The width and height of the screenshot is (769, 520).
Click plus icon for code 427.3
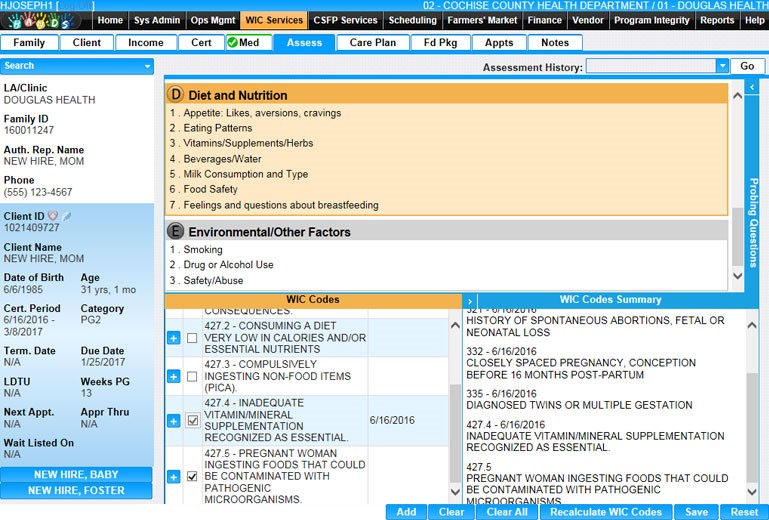(x=173, y=377)
